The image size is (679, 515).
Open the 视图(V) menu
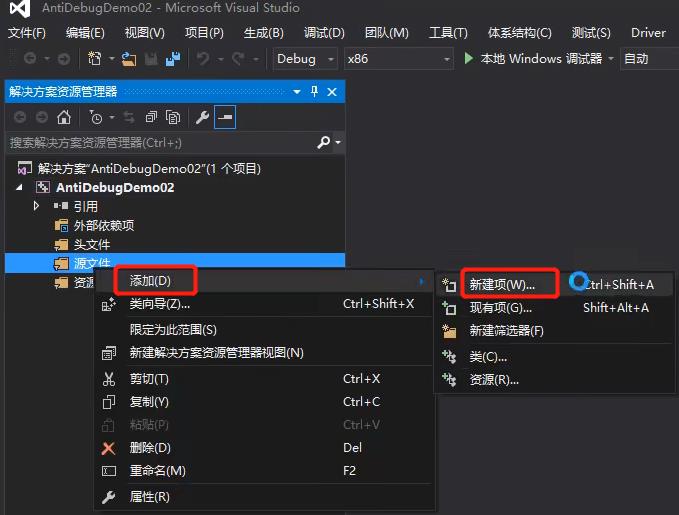tap(145, 33)
